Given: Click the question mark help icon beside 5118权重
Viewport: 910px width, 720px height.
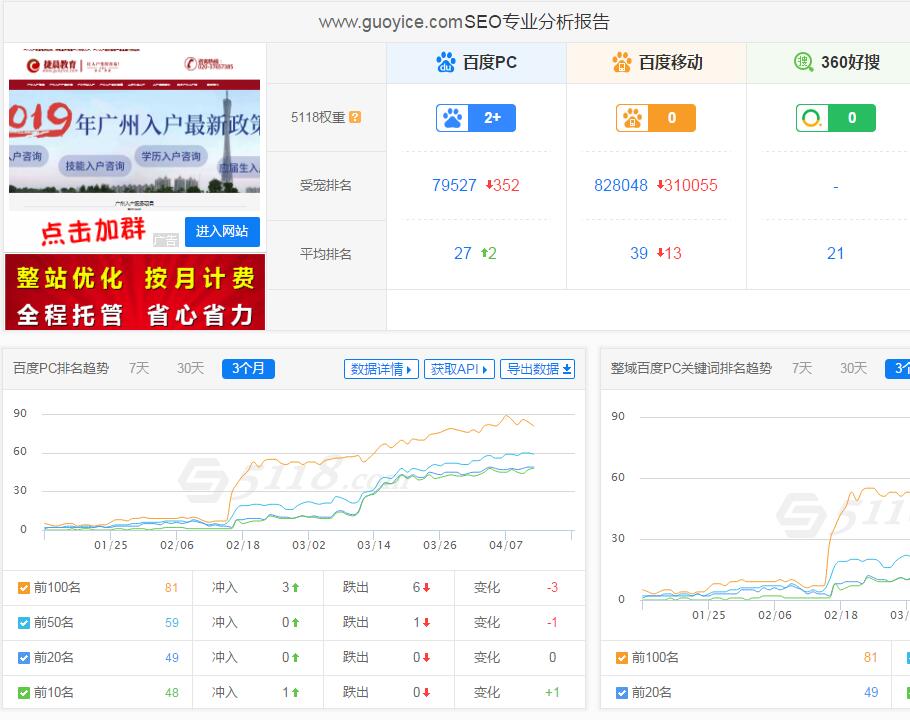Looking at the screenshot, I should point(355,117).
